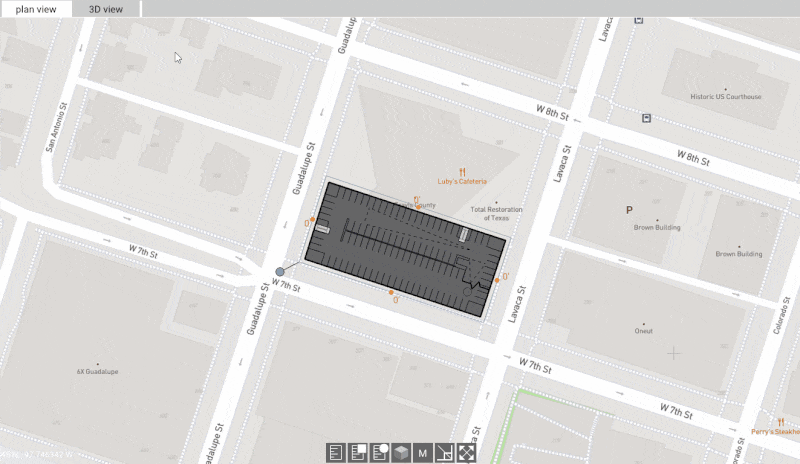800x464 pixels.
Task: Click the Oneut label
Action: click(x=643, y=331)
